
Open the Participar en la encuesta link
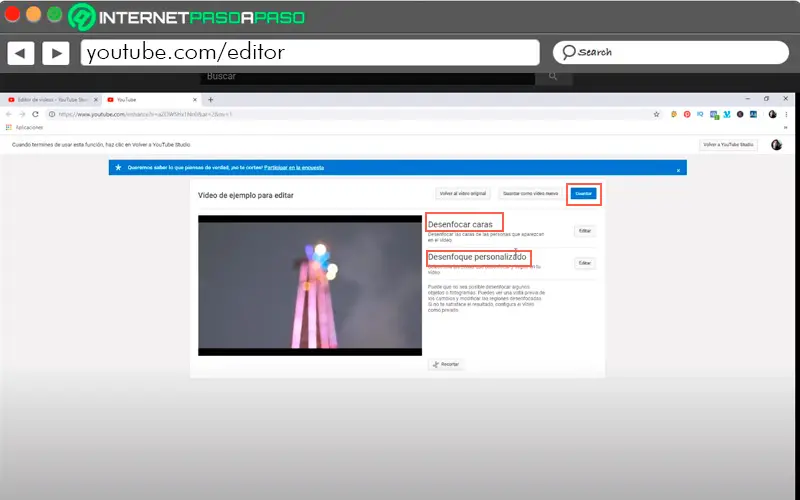(x=294, y=167)
